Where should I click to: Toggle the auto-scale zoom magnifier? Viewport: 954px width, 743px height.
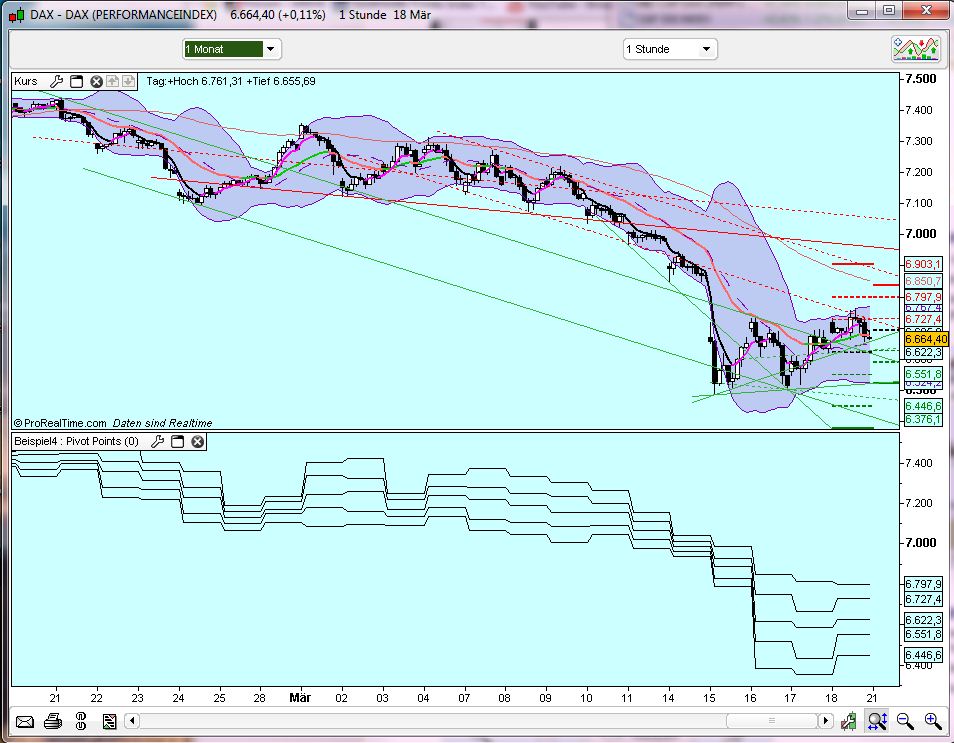click(x=877, y=722)
